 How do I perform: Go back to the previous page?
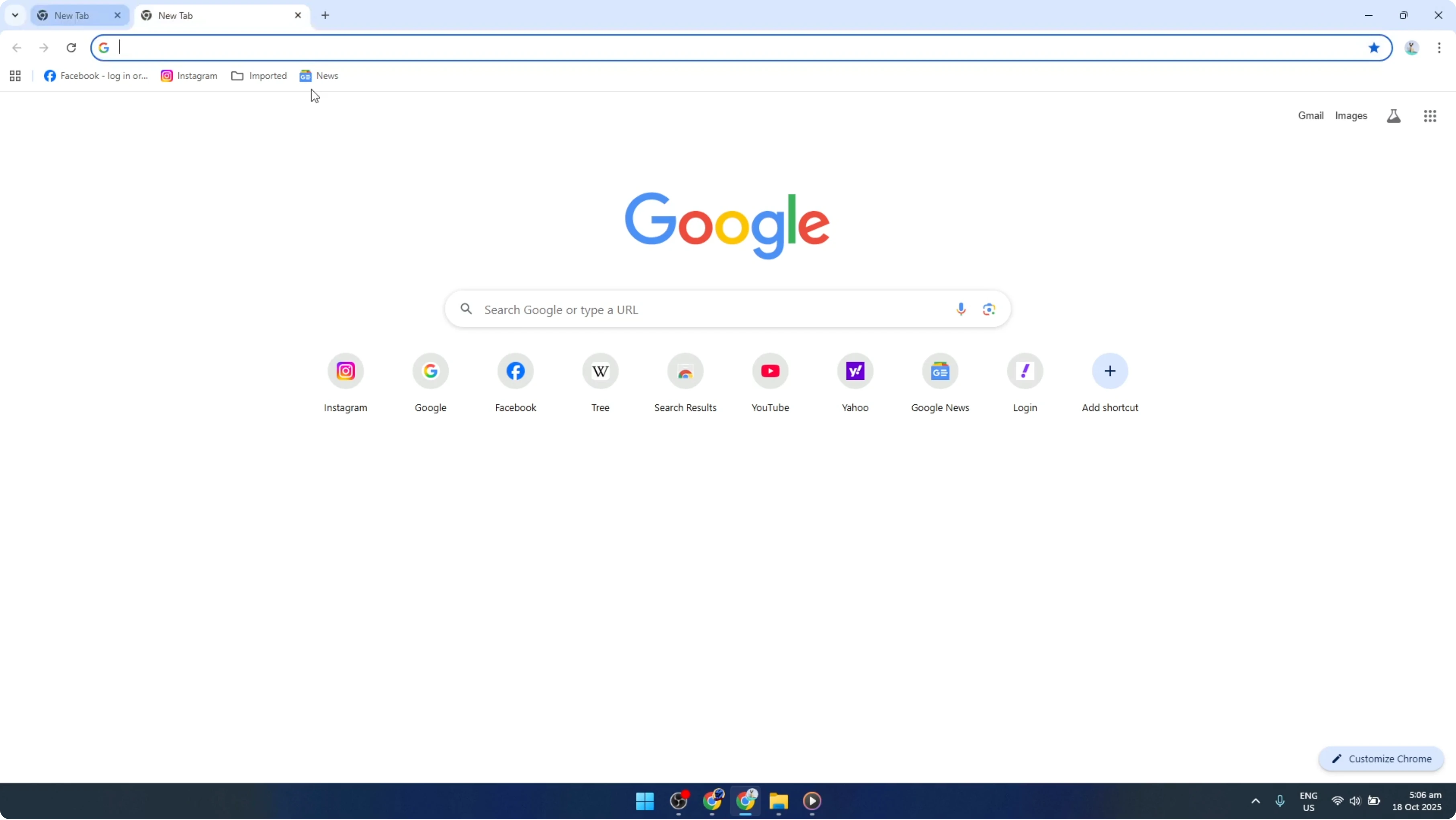click(17, 47)
